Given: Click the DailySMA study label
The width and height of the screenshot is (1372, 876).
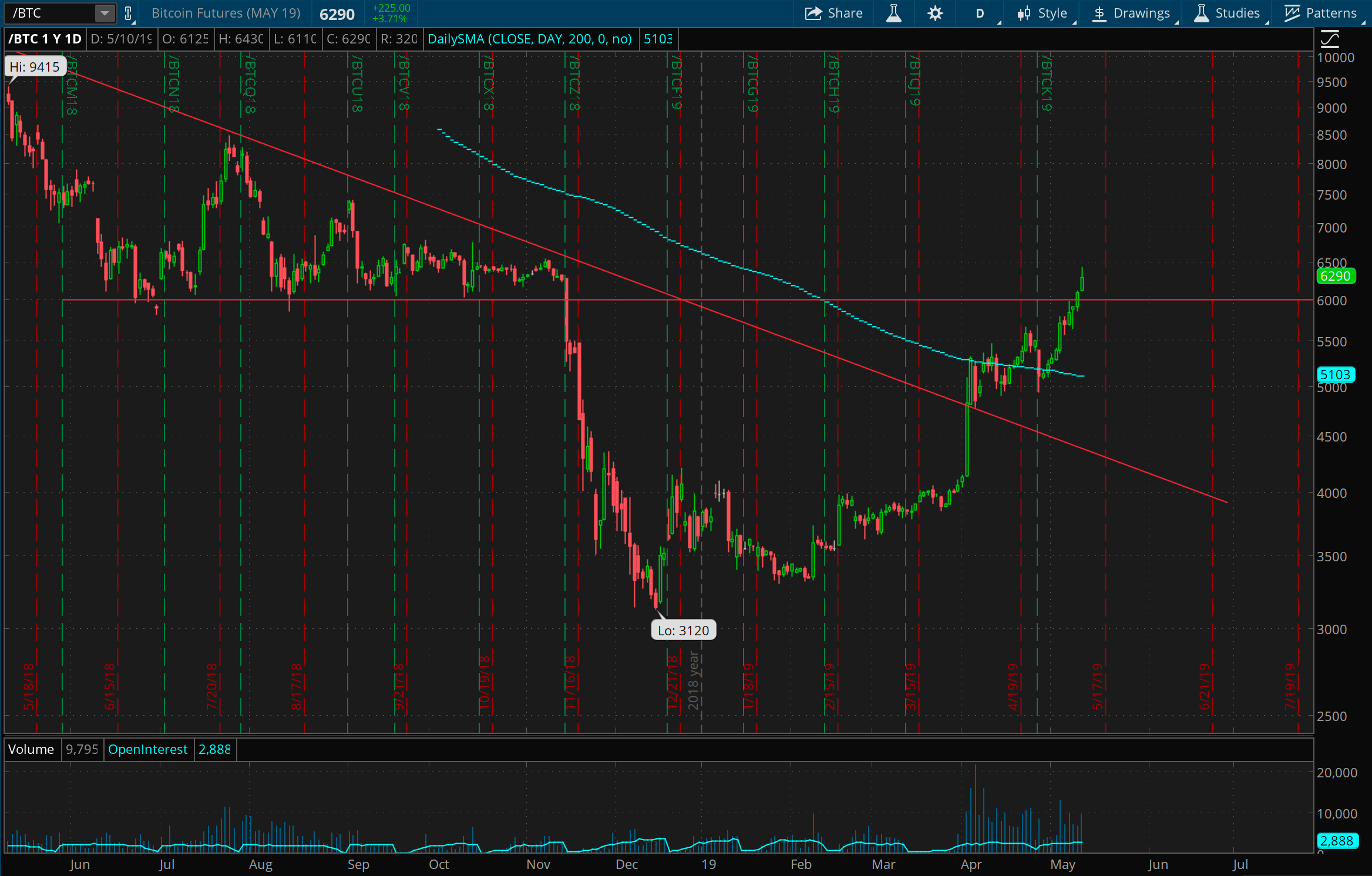Looking at the screenshot, I should [530, 39].
